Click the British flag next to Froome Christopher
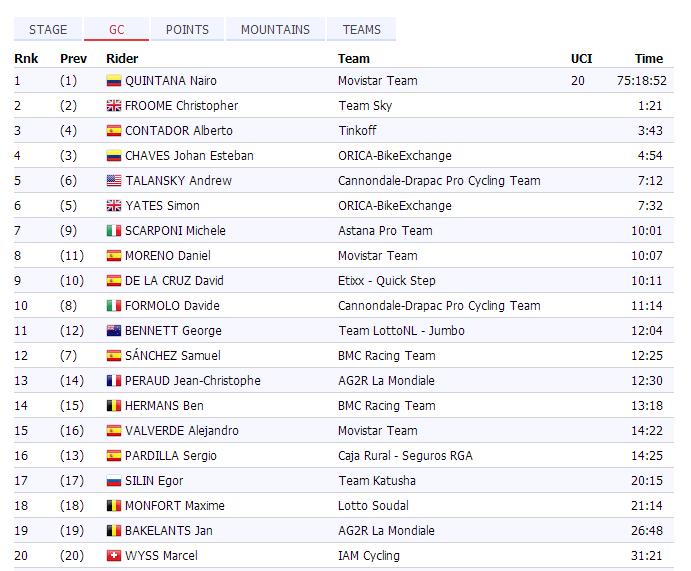The image size is (691, 571). (x=114, y=106)
